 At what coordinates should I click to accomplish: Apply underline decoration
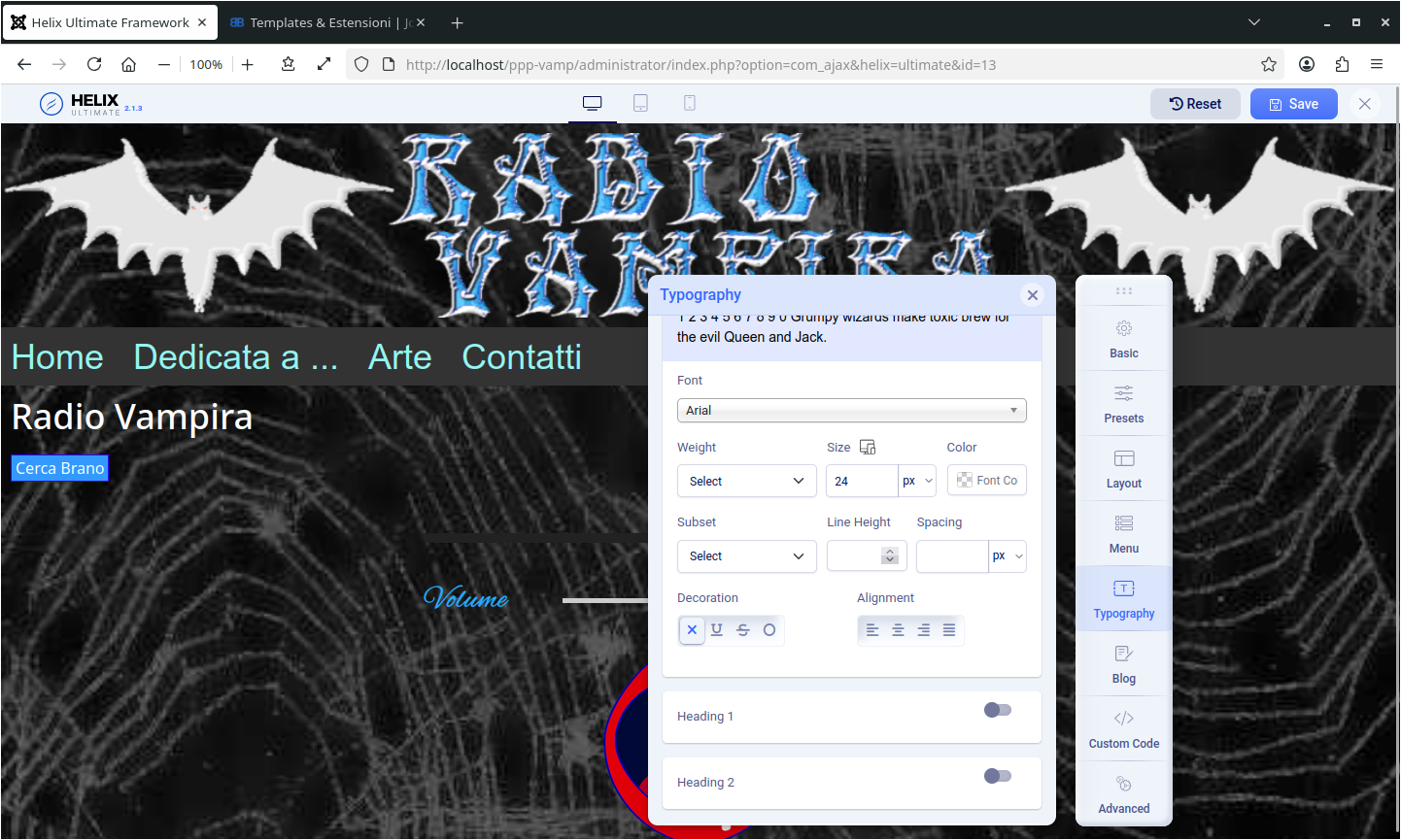717,630
